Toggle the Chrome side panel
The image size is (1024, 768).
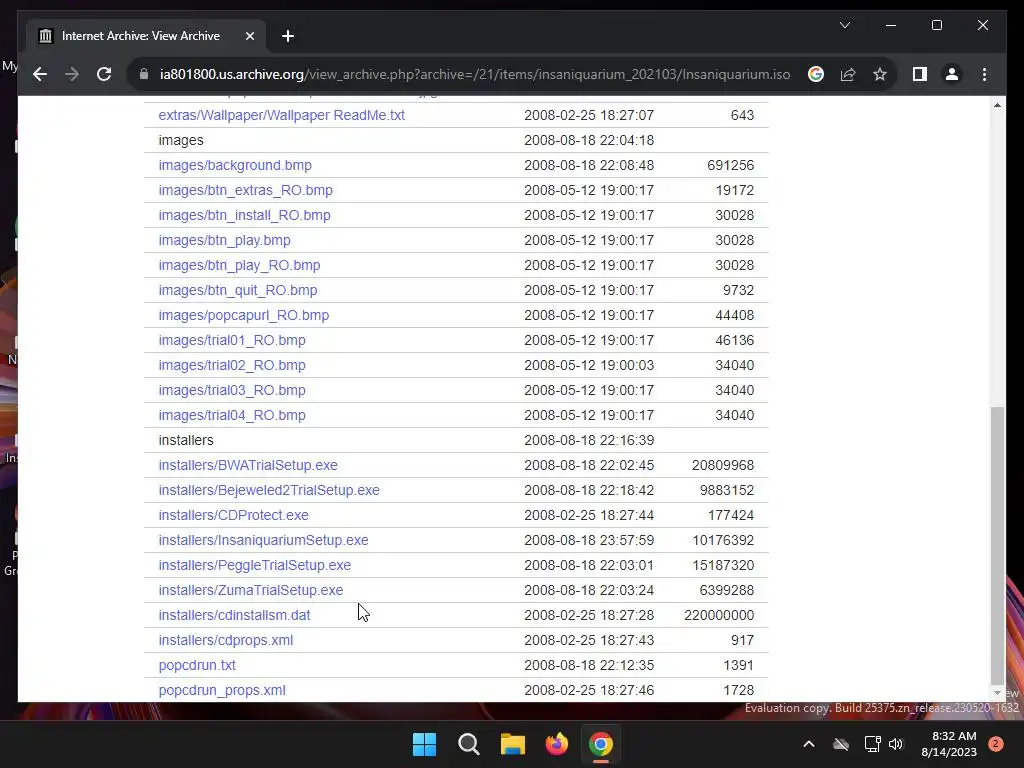920,74
